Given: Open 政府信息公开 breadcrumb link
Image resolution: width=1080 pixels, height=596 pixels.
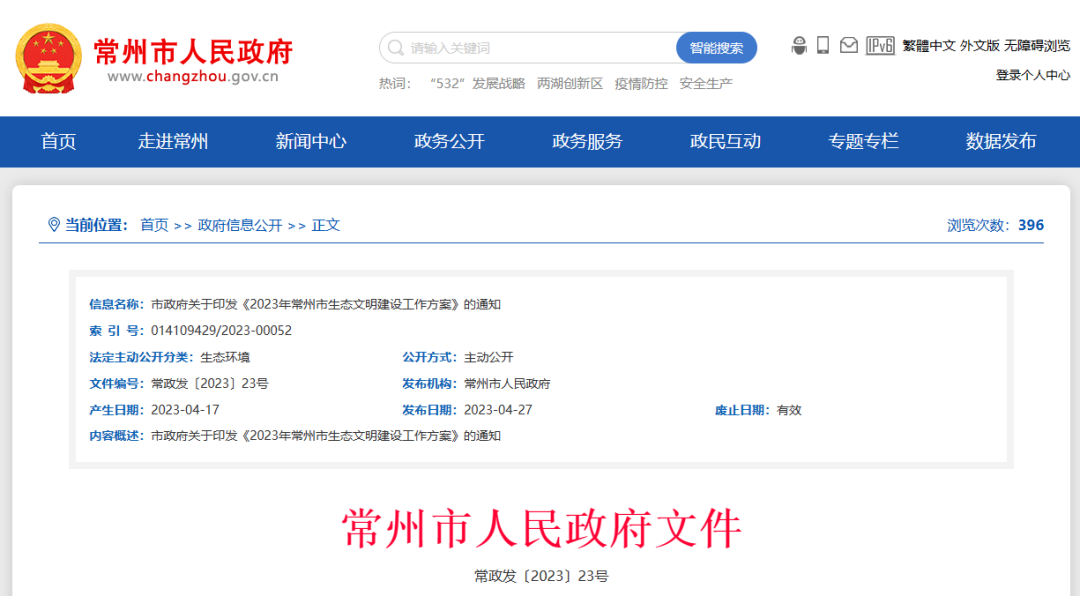Looking at the screenshot, I should 240,225.
